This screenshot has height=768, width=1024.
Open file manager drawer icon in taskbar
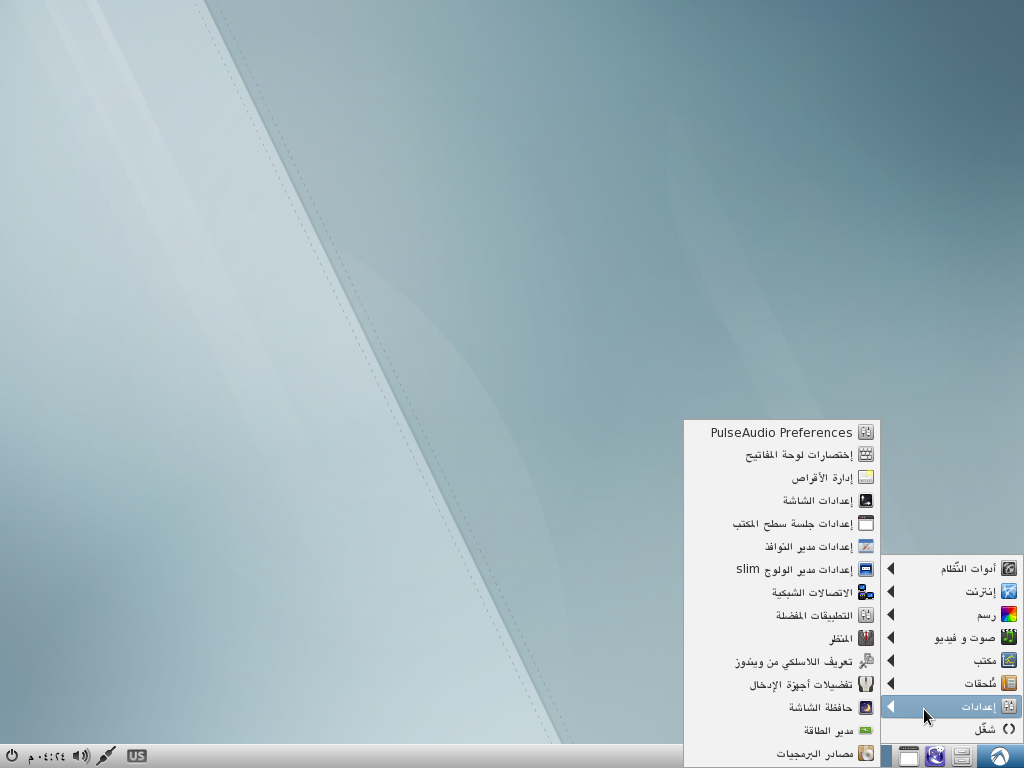961,756
